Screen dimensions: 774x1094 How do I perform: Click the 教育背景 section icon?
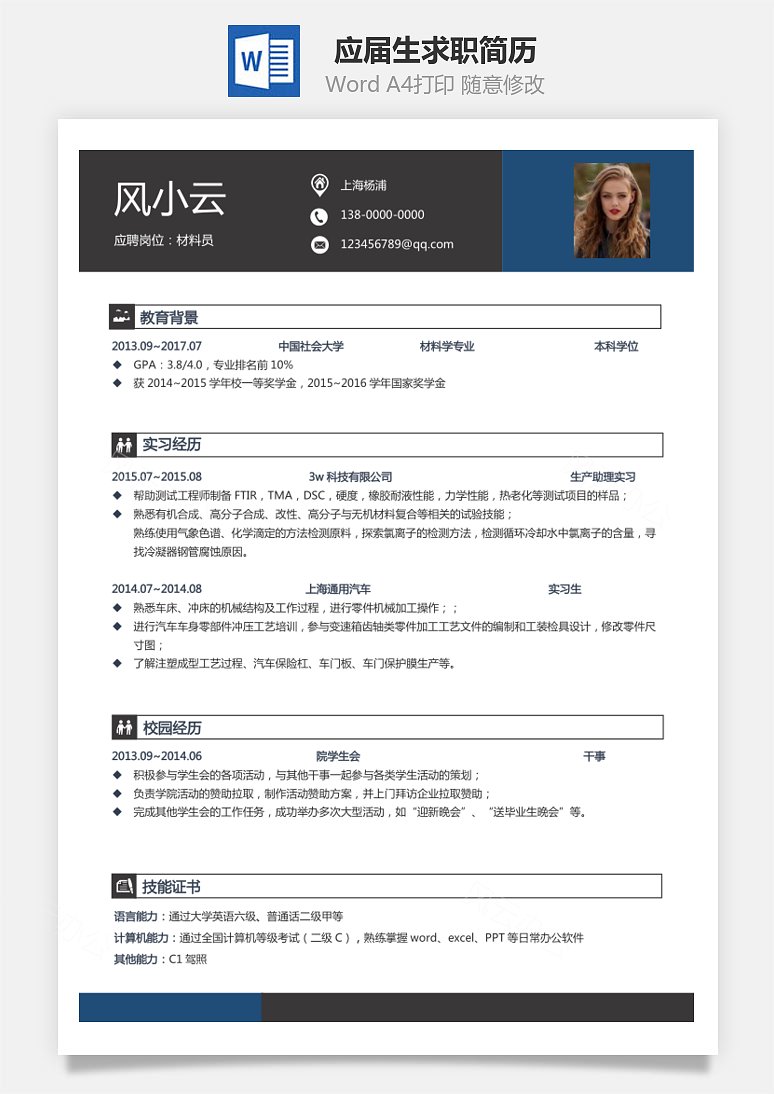click(121, 317)
